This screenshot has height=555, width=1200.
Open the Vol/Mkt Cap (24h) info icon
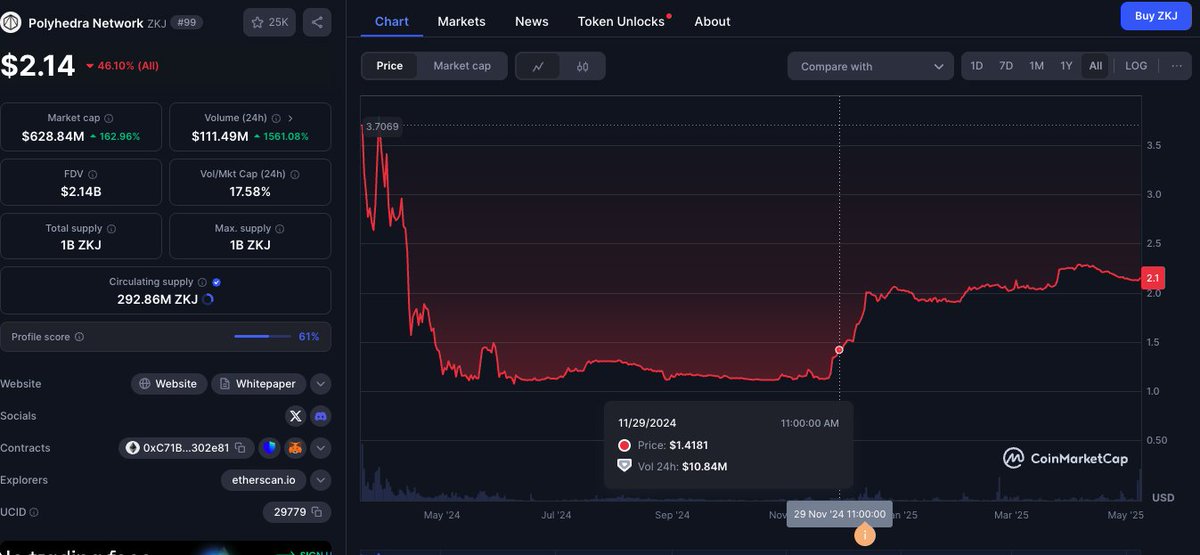294,174
